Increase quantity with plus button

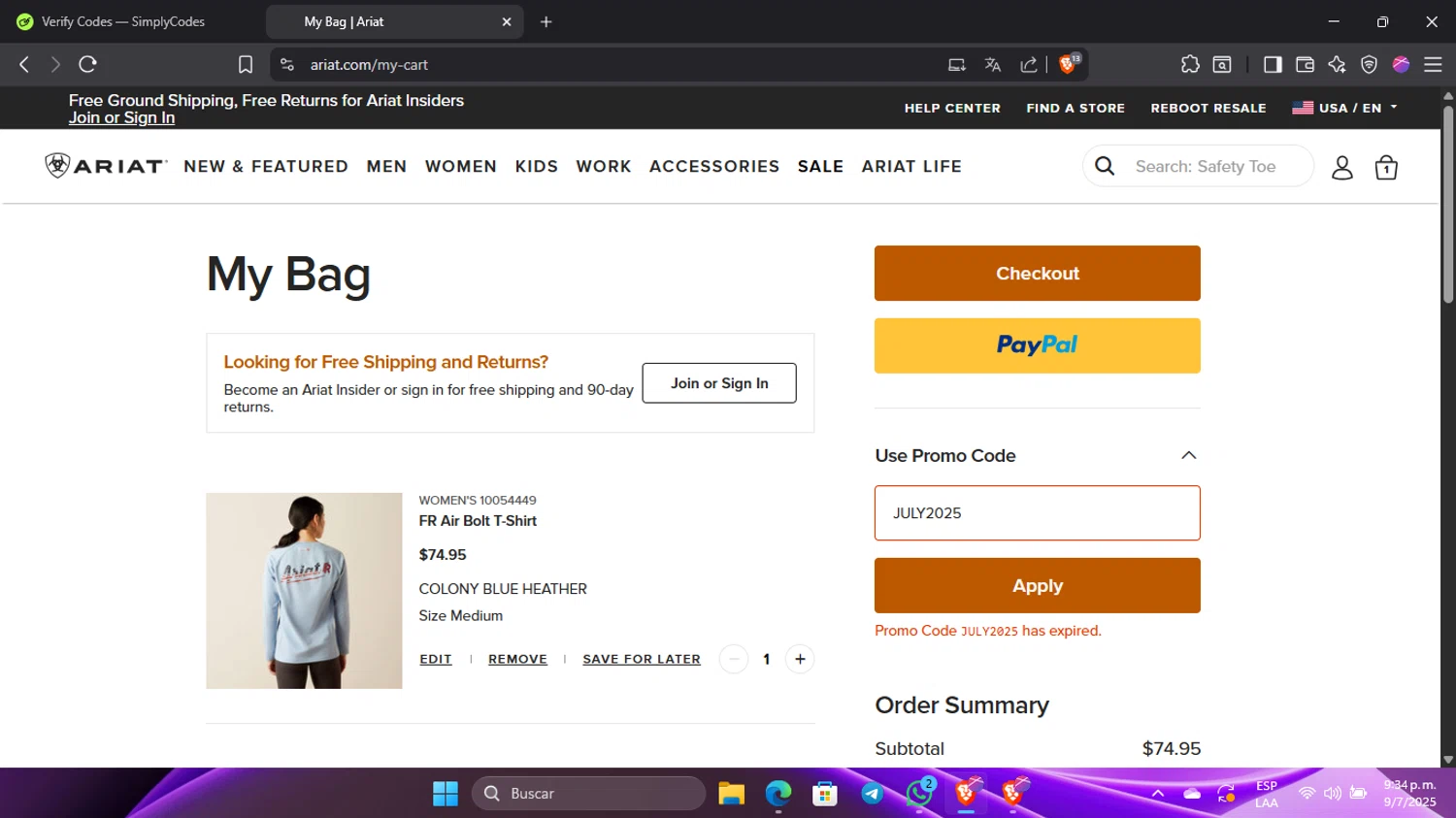coord(800,659)
